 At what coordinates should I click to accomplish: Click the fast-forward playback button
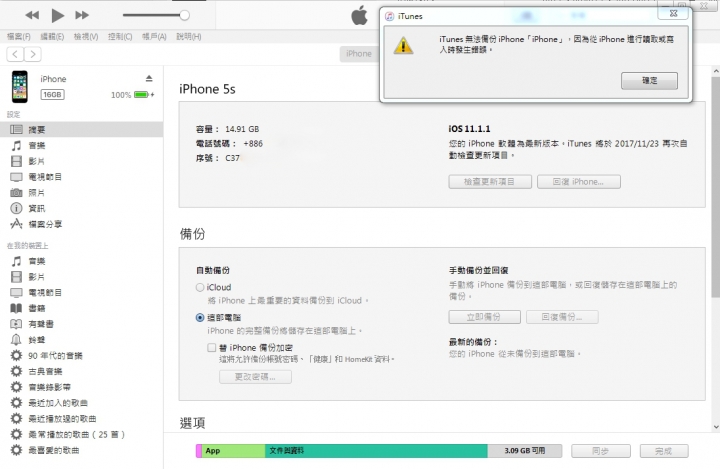pos(82,15)
